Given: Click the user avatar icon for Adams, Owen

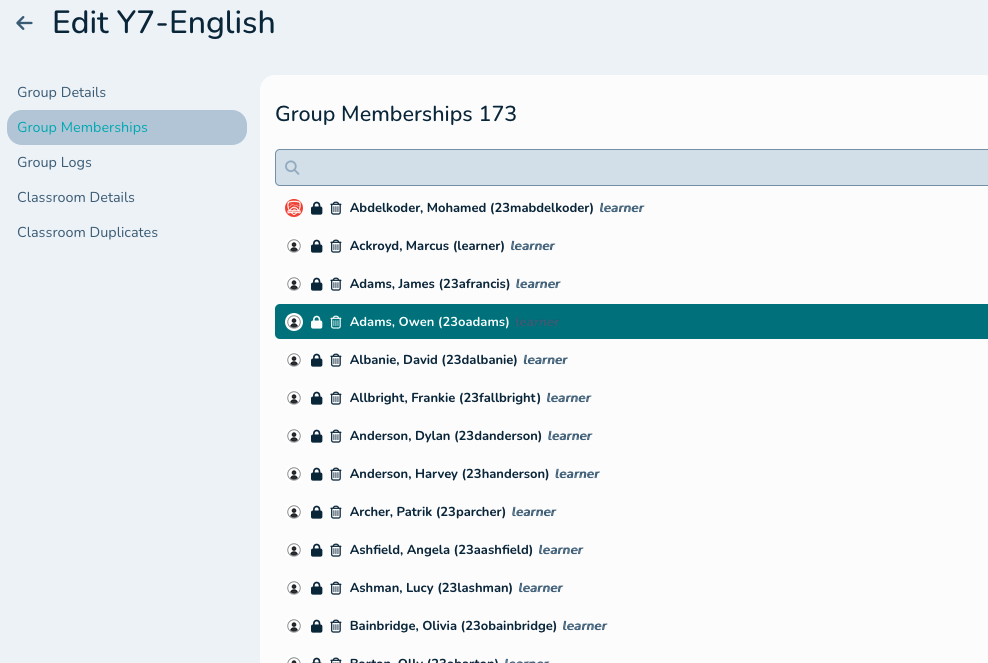Looking at the screenshot, I should (x=294, y=322).
